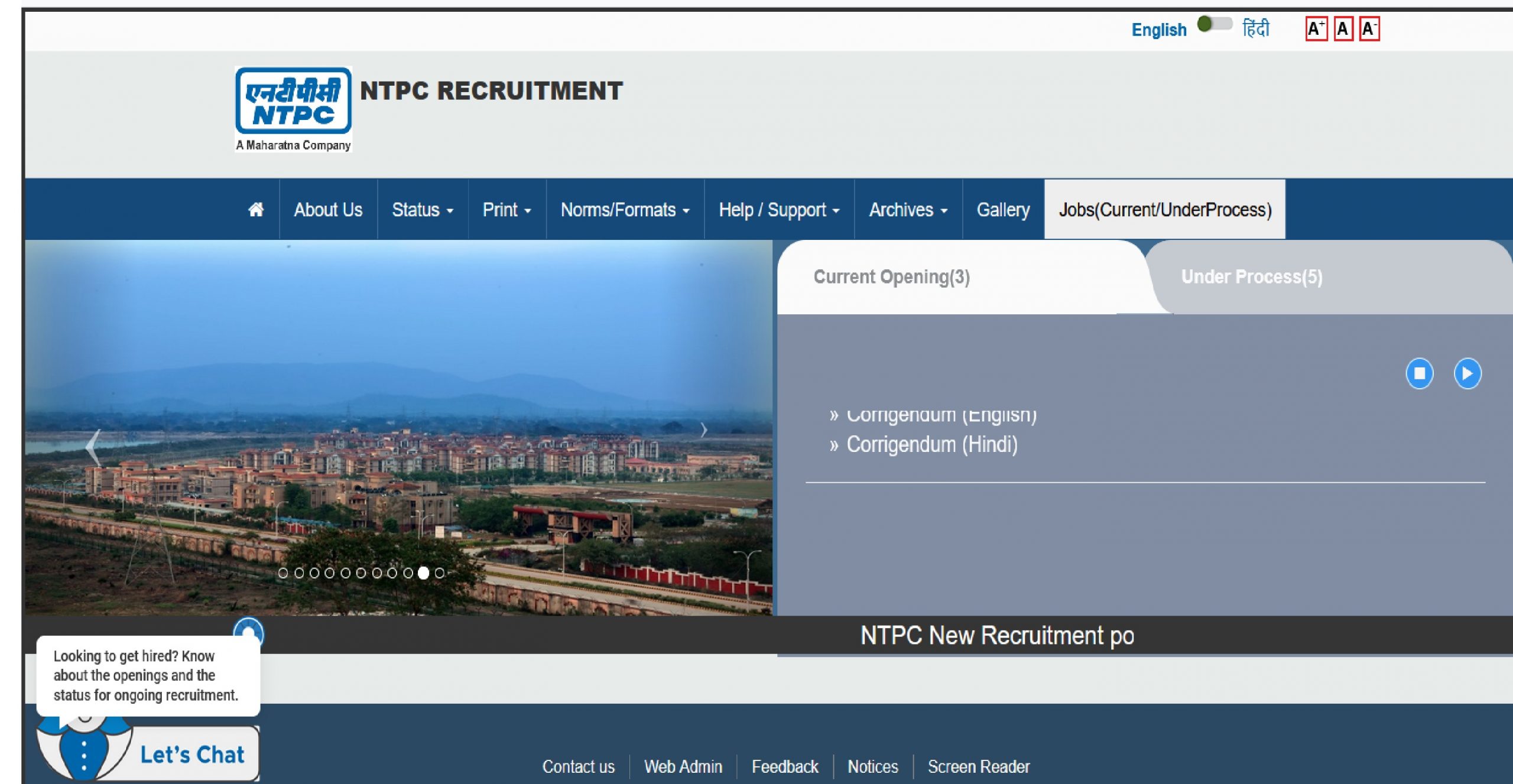Open Screen Reader footer link
This screenshot has width=1513, height=784.
pyautogui.click(x=978, y=766)
